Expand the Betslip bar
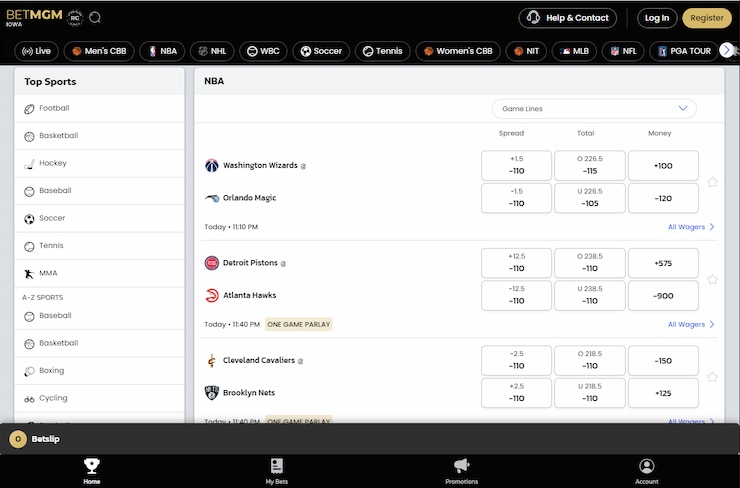The image size is (740, 488). 370,439
